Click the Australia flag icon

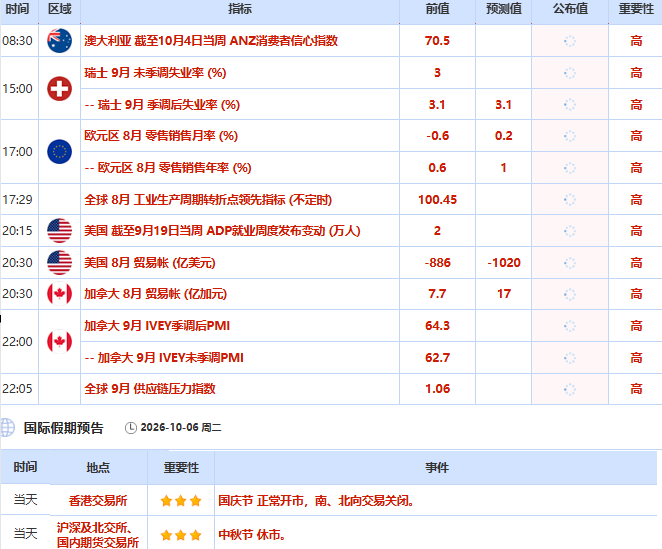(x=60, y=41)
